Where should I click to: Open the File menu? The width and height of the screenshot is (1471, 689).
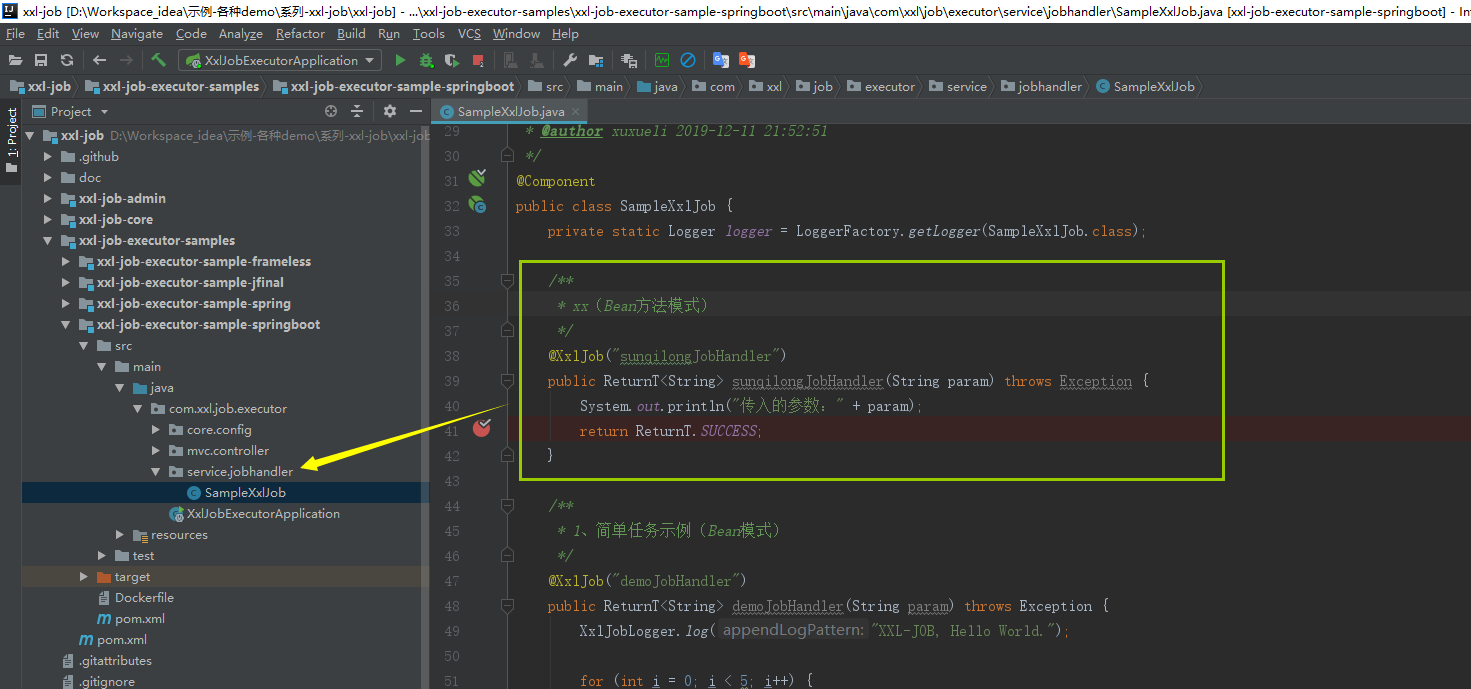point(15,33)
